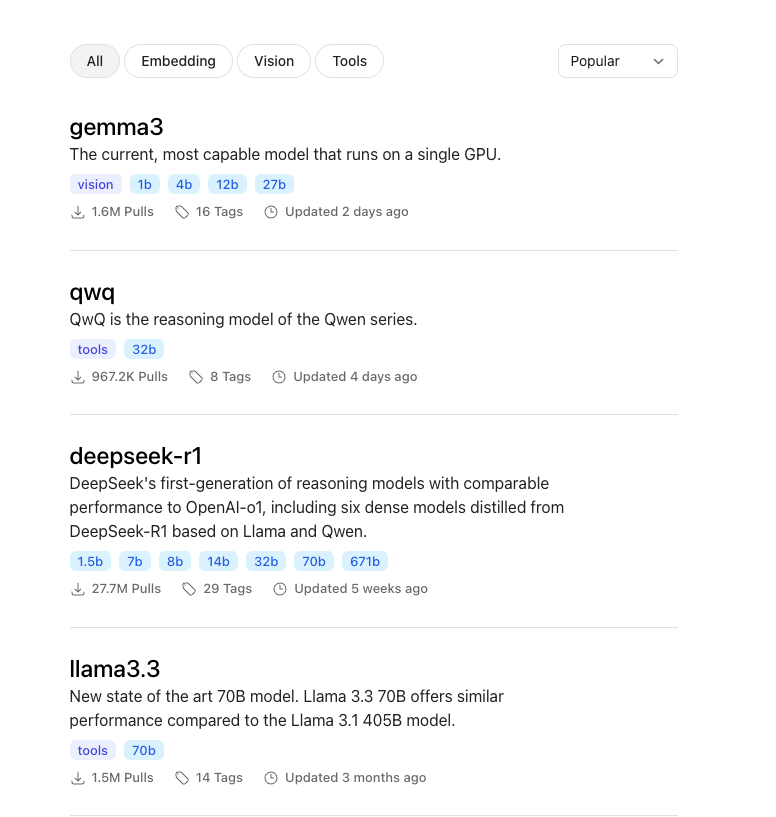
Task: Click the vision tag under gemma3
Action: point(95,184)
